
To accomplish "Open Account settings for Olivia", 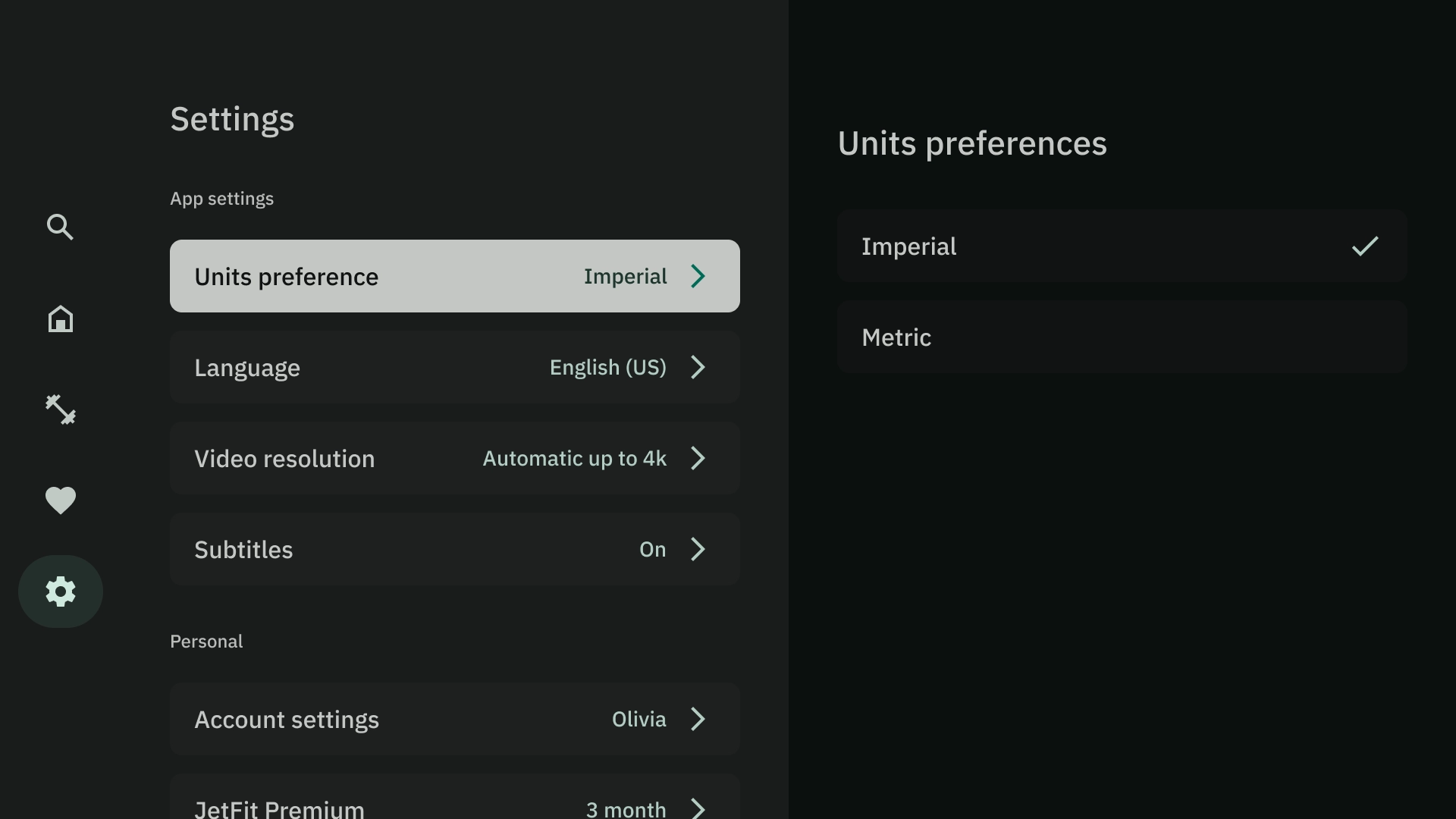I will (454, 718).
